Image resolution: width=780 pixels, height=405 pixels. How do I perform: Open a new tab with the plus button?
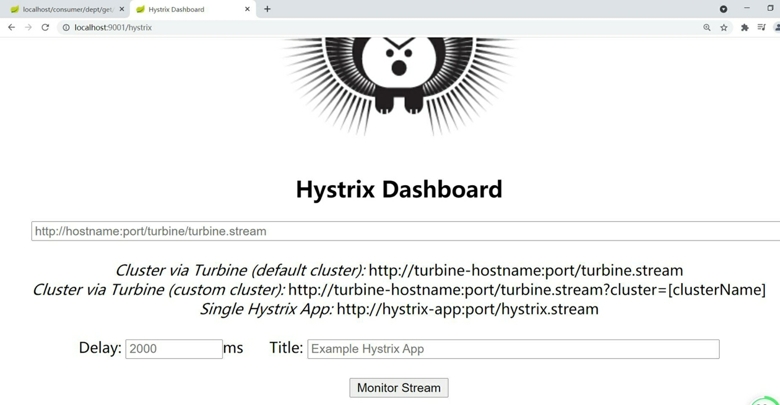[267, 9]
